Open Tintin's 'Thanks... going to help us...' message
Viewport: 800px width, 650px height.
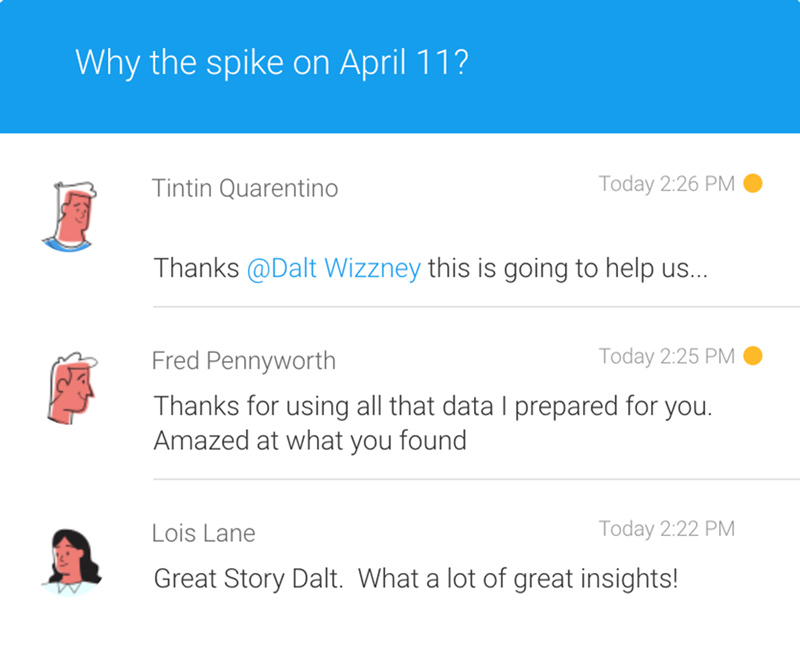point(431,268)
